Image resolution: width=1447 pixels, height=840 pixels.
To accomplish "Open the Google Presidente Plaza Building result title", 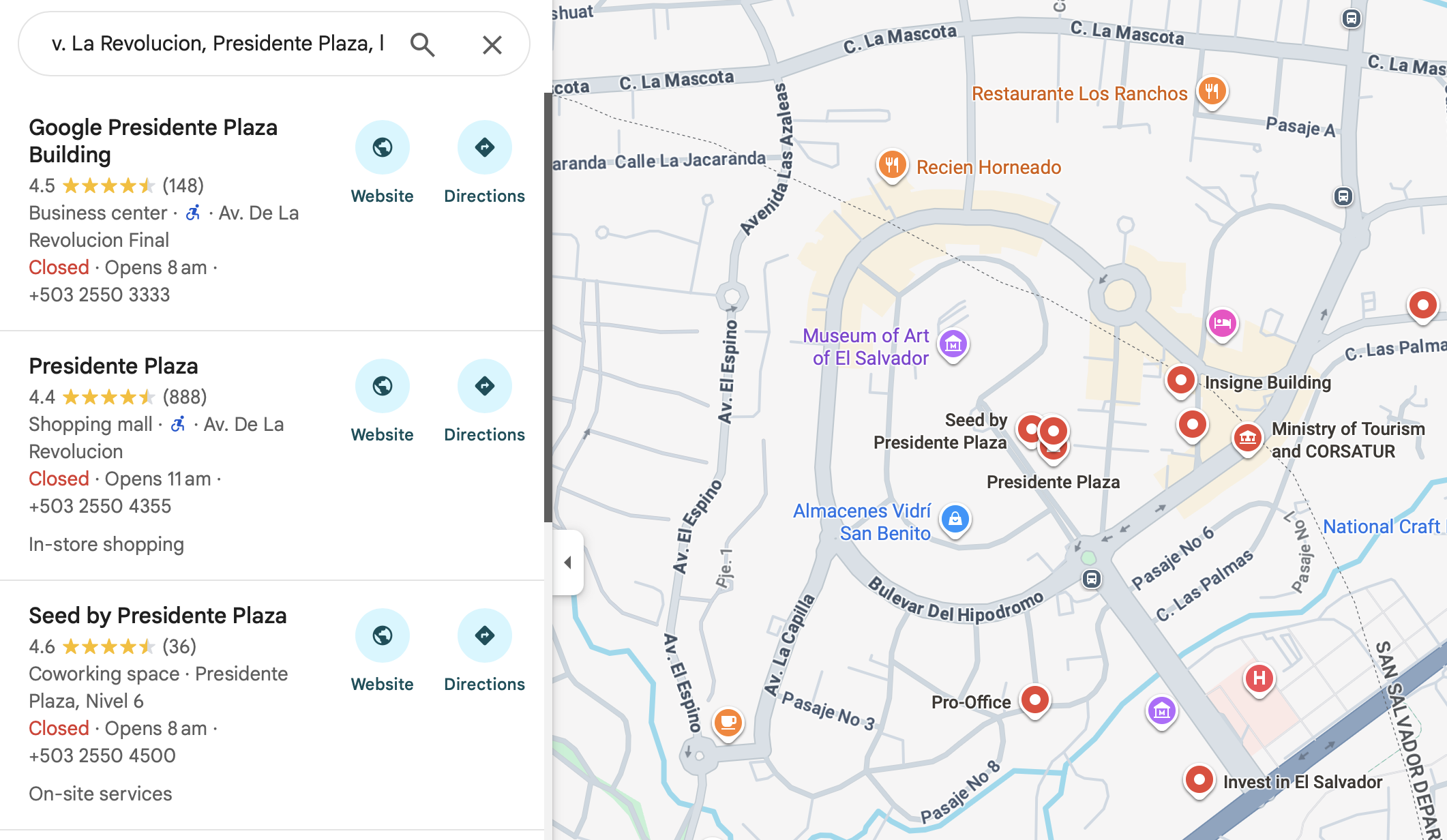I will coord(153,141).
